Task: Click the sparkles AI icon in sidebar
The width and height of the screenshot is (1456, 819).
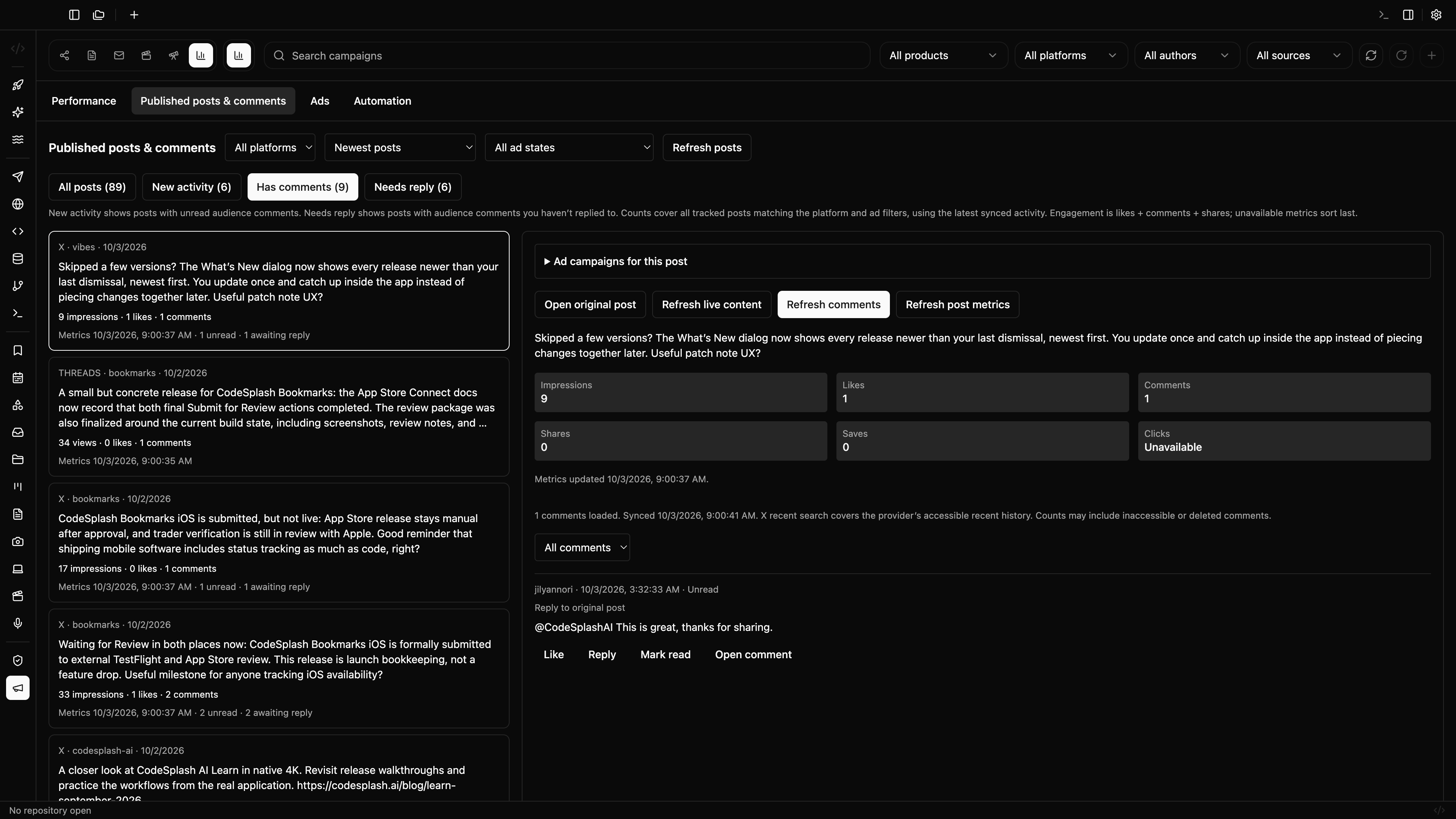Action: 17,112
